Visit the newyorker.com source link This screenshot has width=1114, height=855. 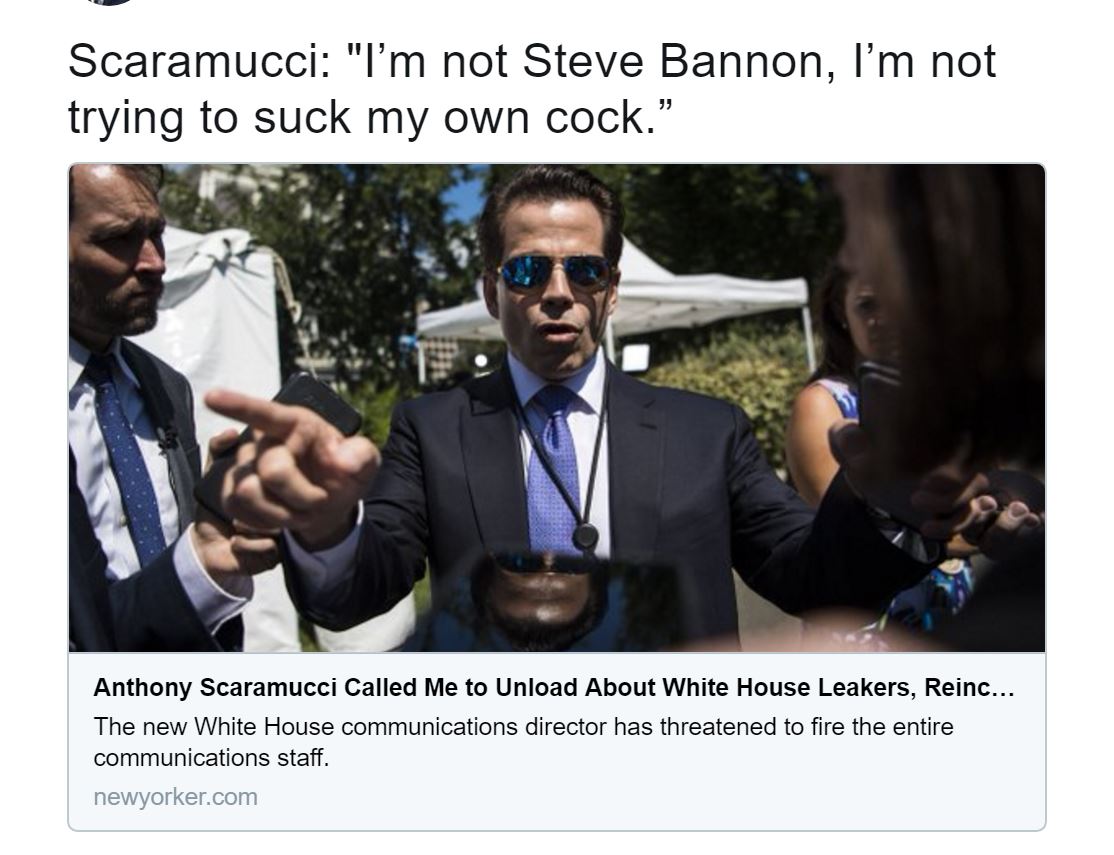175,797
